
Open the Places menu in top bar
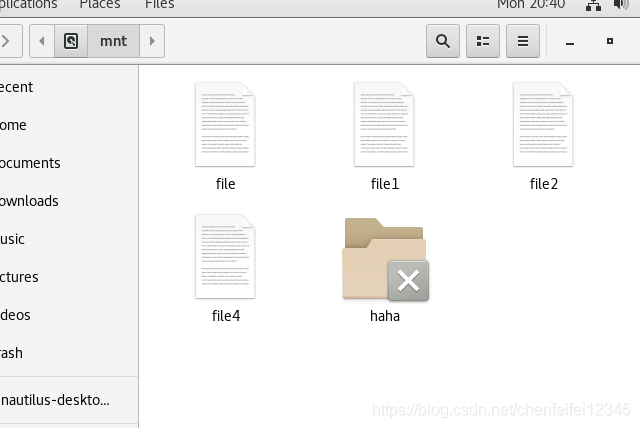pos(100,4)
